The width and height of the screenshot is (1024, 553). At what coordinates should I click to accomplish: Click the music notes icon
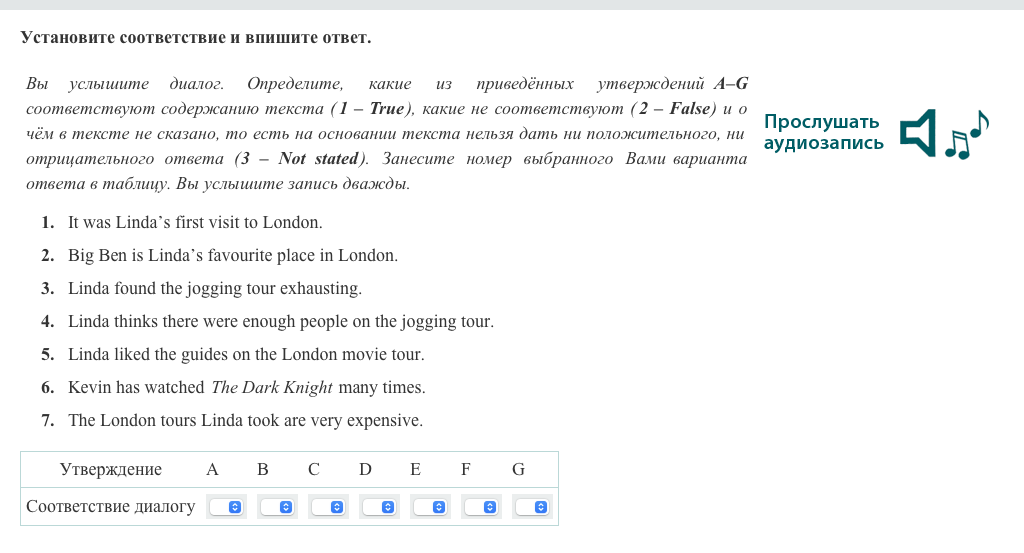pos(967,135)
